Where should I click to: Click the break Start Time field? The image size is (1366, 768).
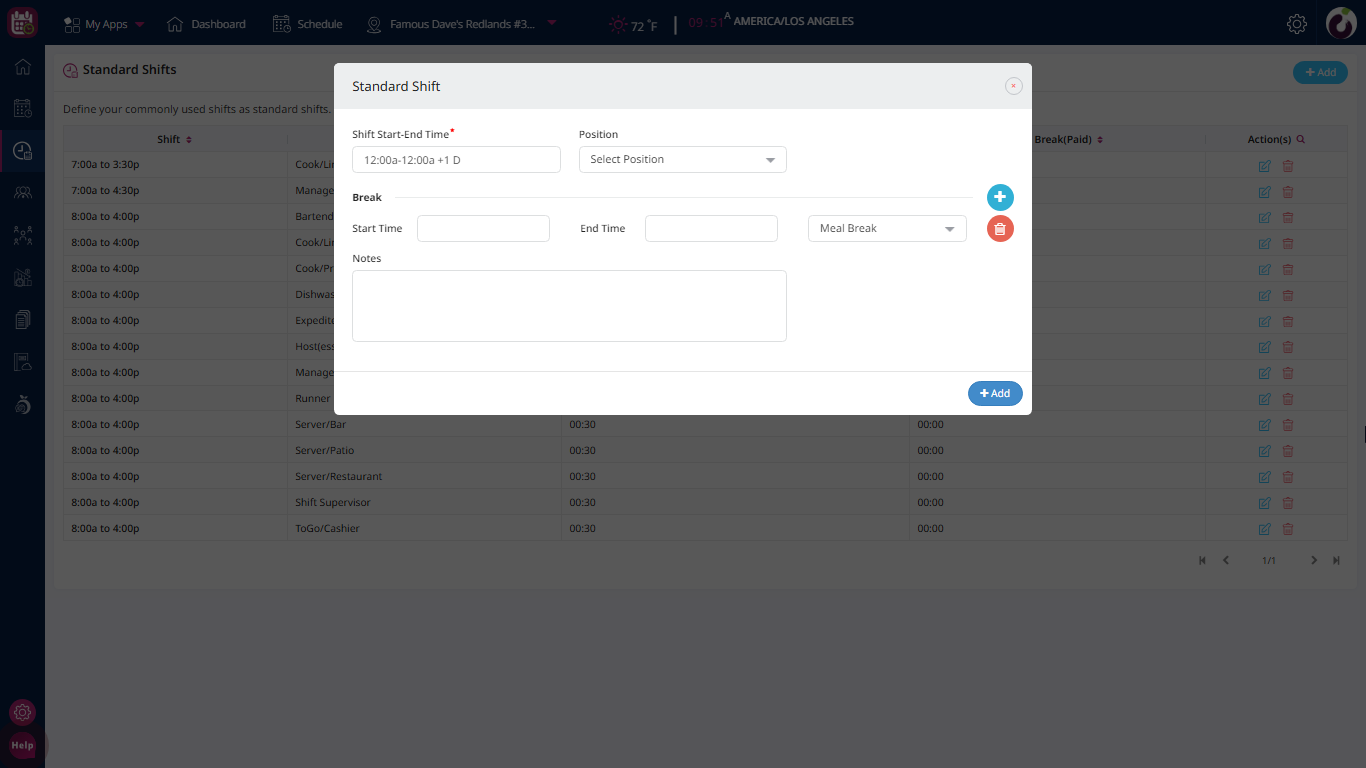(483, 229)
